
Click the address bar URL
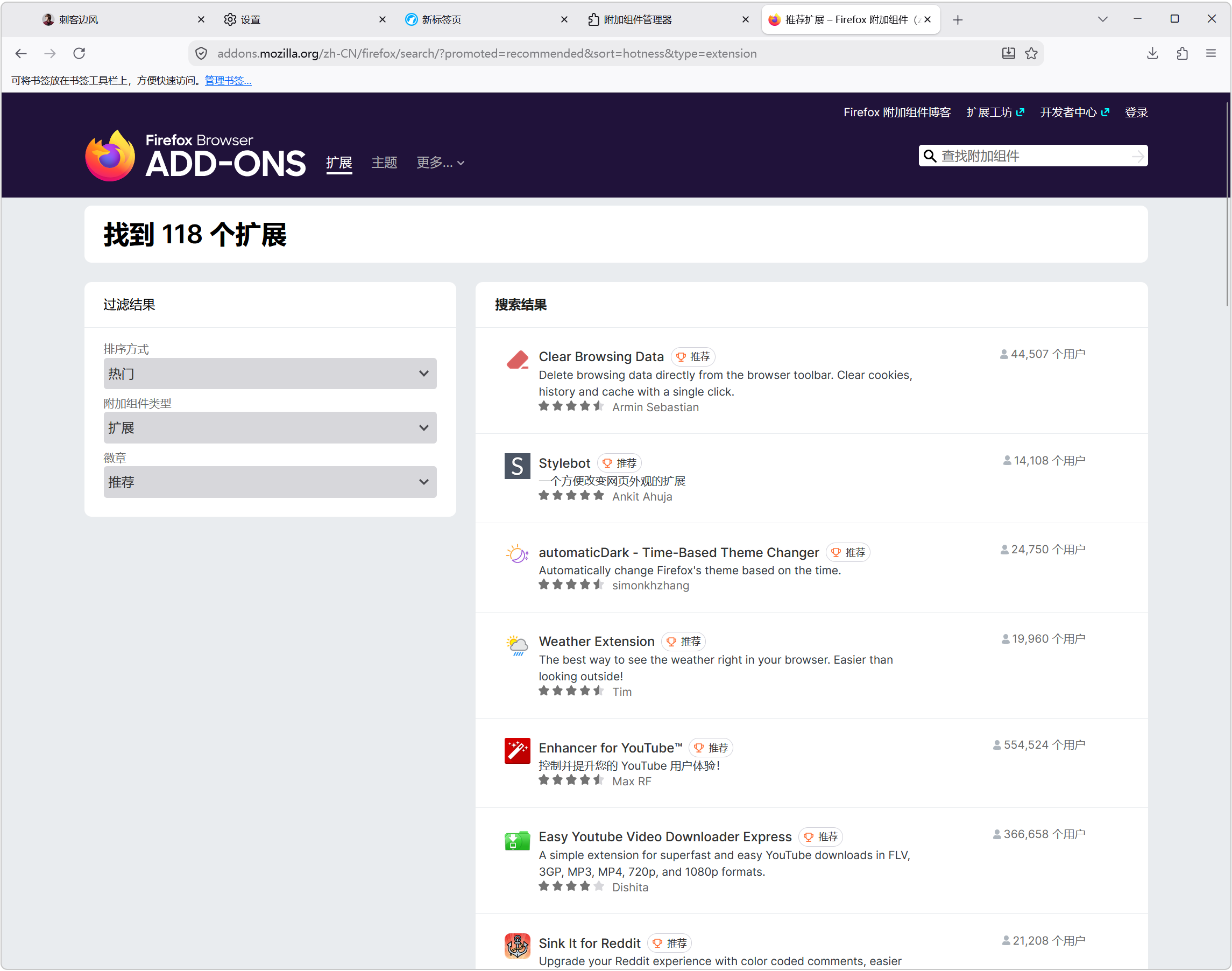(x=487, y=53)
